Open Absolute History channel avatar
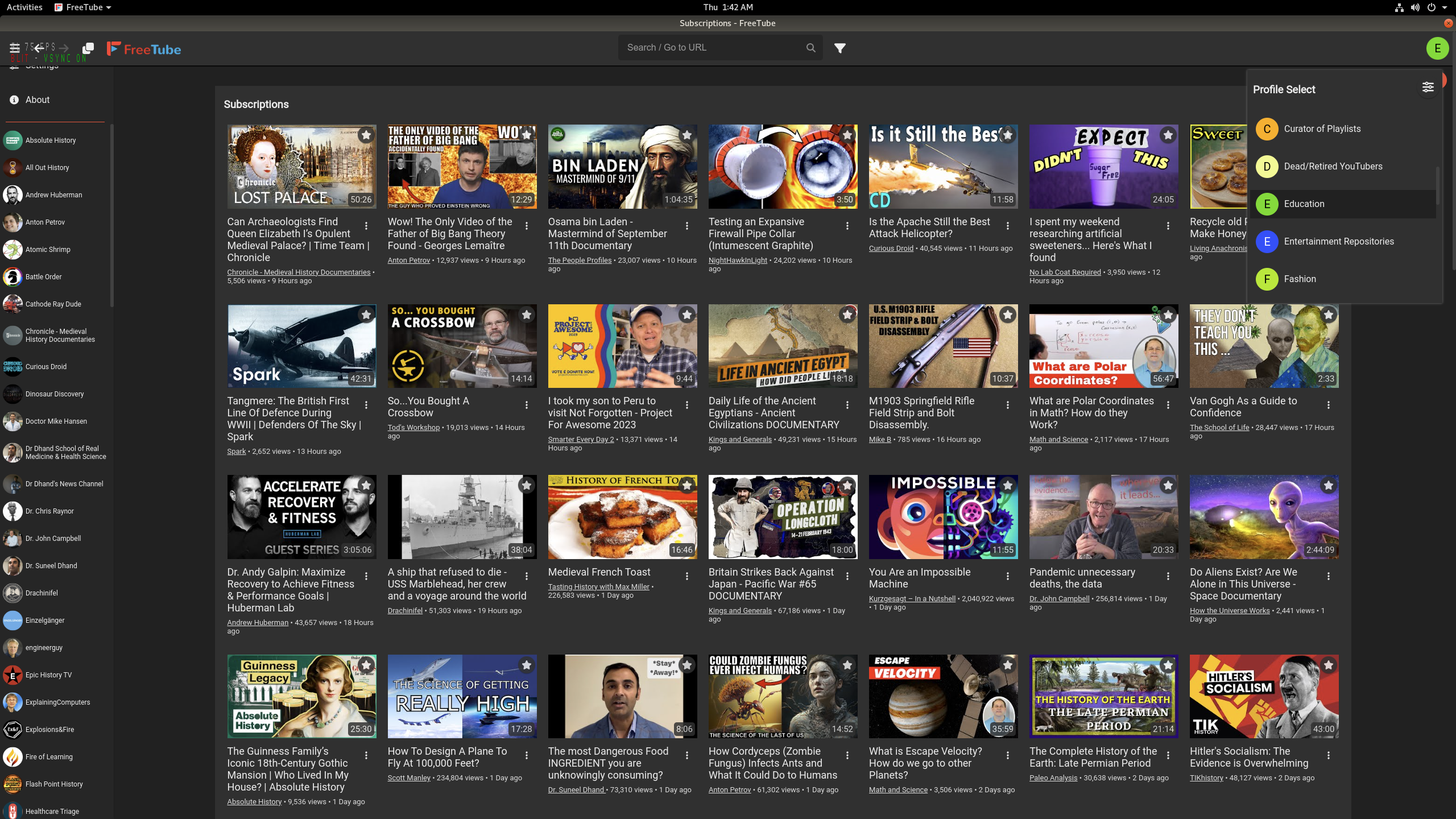Image resolution: width=1456 pixels, height=819 pixels. click(13, 140)
